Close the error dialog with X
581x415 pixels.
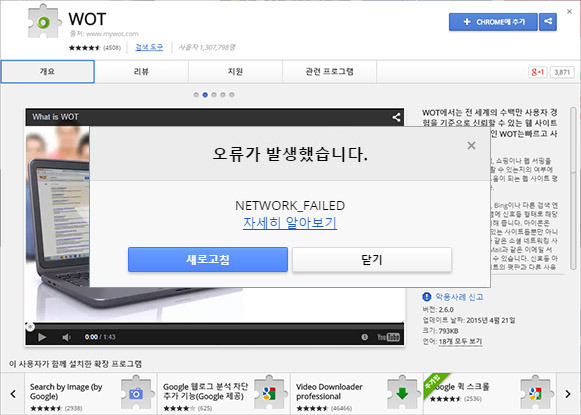(x=471, y=145)
